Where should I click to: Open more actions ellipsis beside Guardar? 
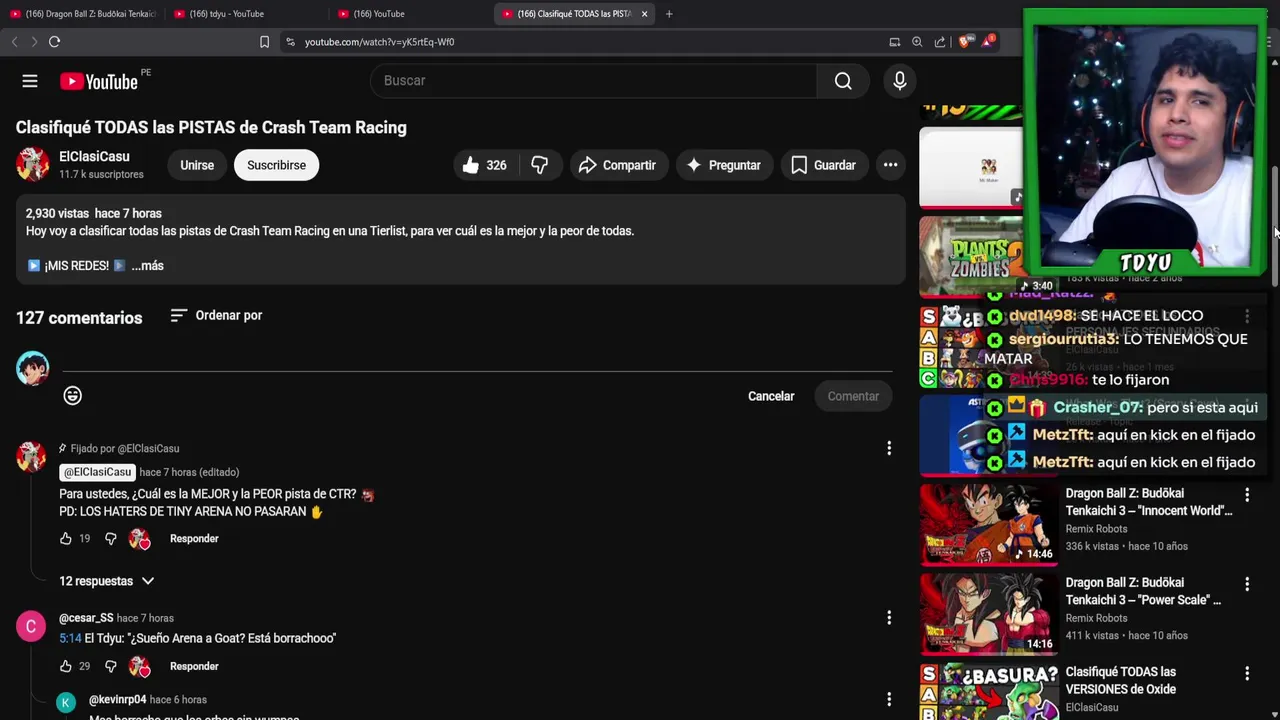pos(890,165)
